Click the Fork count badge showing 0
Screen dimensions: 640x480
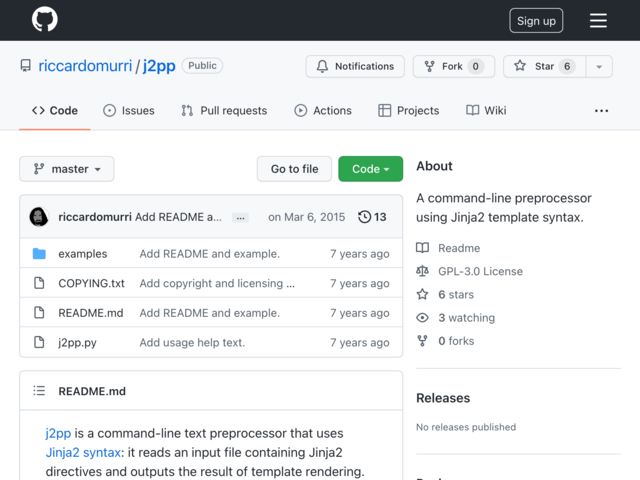(x=476, y=66)
